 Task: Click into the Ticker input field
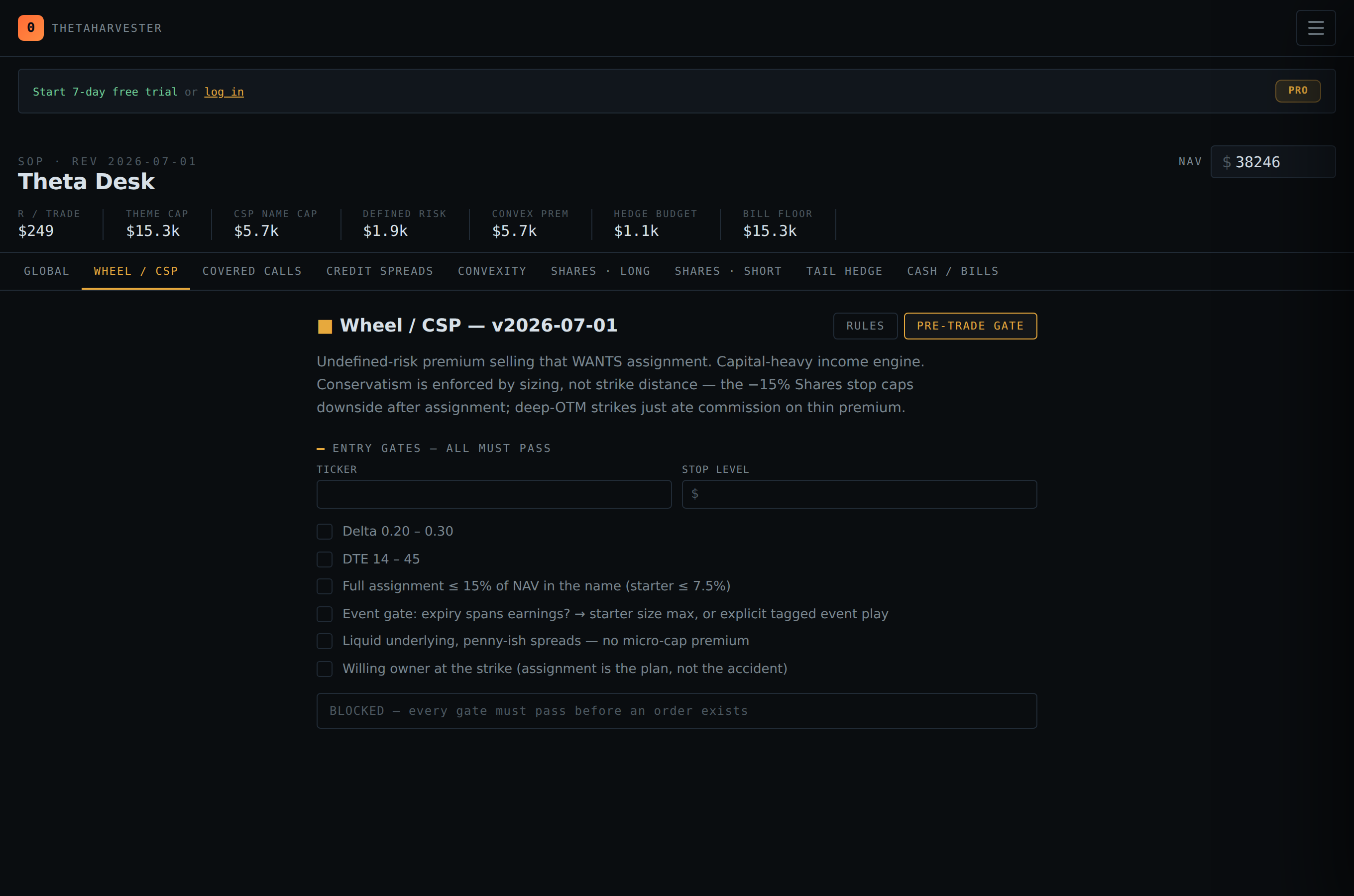coord(494,494)
